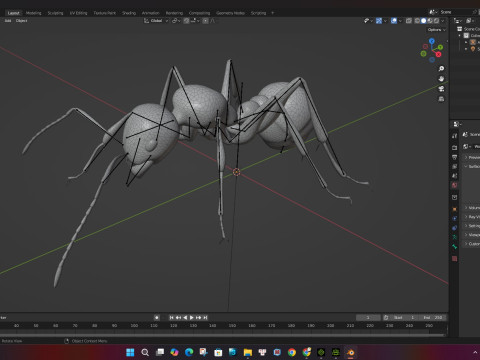Jump to the timeline start frame

coord(172,318)
